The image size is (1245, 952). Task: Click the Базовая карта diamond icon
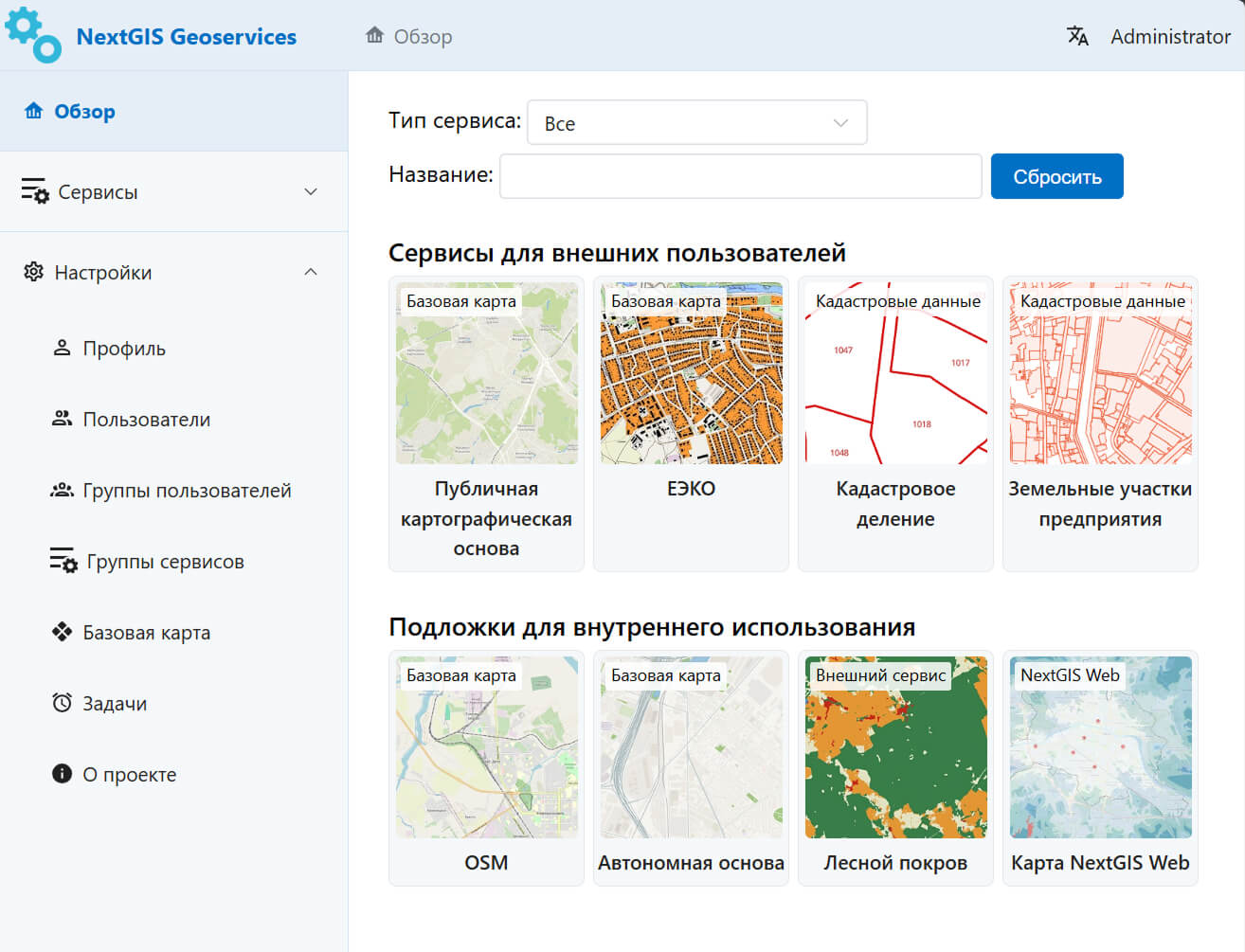tap(62, 632)
